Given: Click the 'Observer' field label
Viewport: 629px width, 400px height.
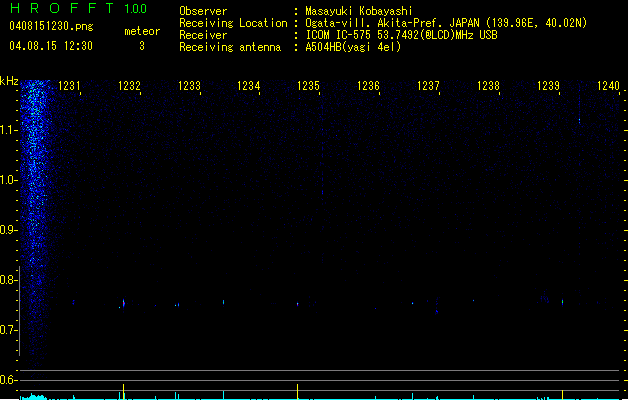Looking at the screenshot, I should tap(203, 11).
